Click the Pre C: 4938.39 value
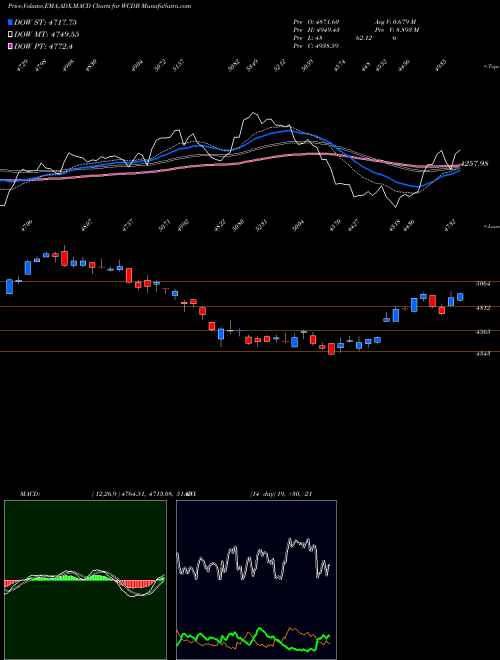500x660 pixels. point(316,46)
